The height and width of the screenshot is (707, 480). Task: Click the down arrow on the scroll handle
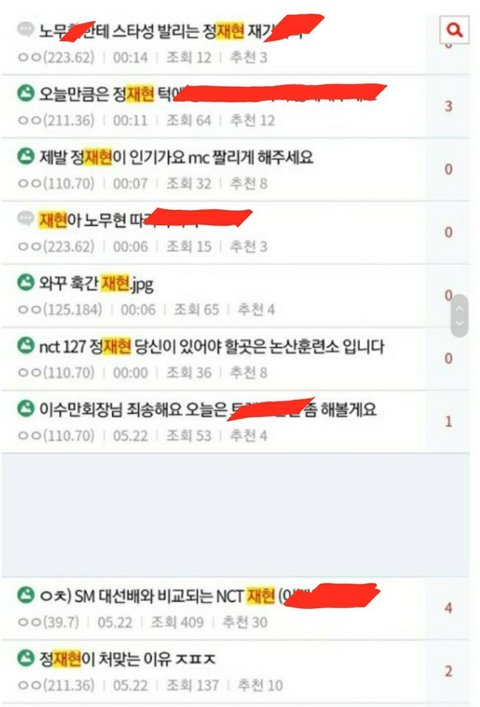click(x=459, y=323)
